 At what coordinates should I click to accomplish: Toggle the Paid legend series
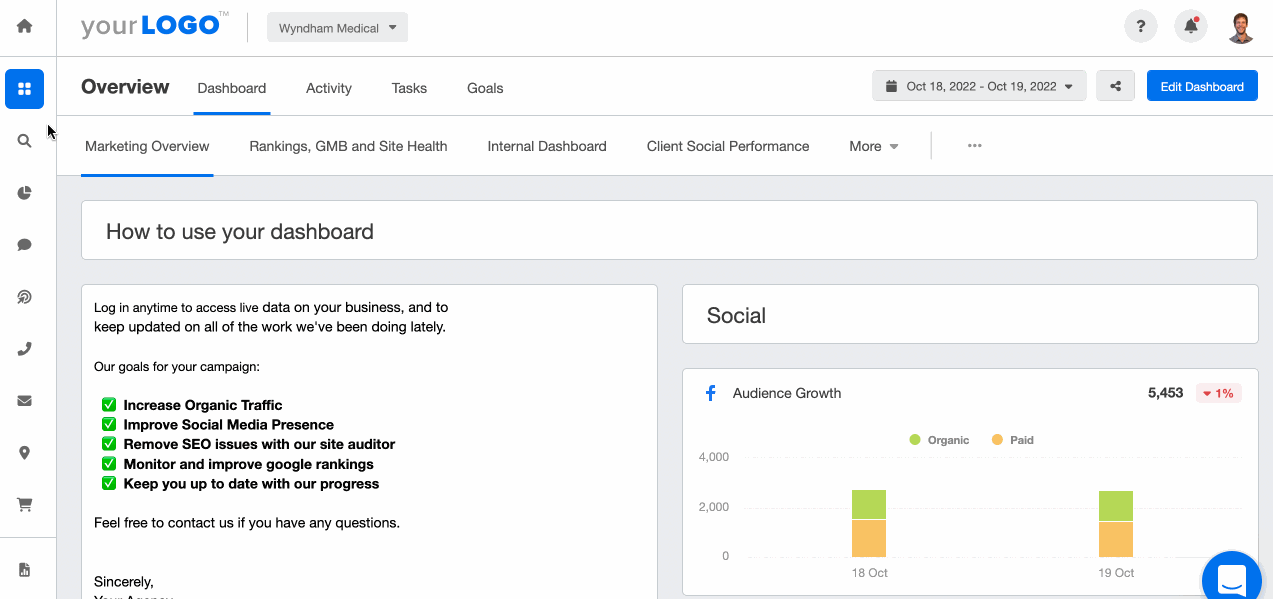(x=1012, y=440)
